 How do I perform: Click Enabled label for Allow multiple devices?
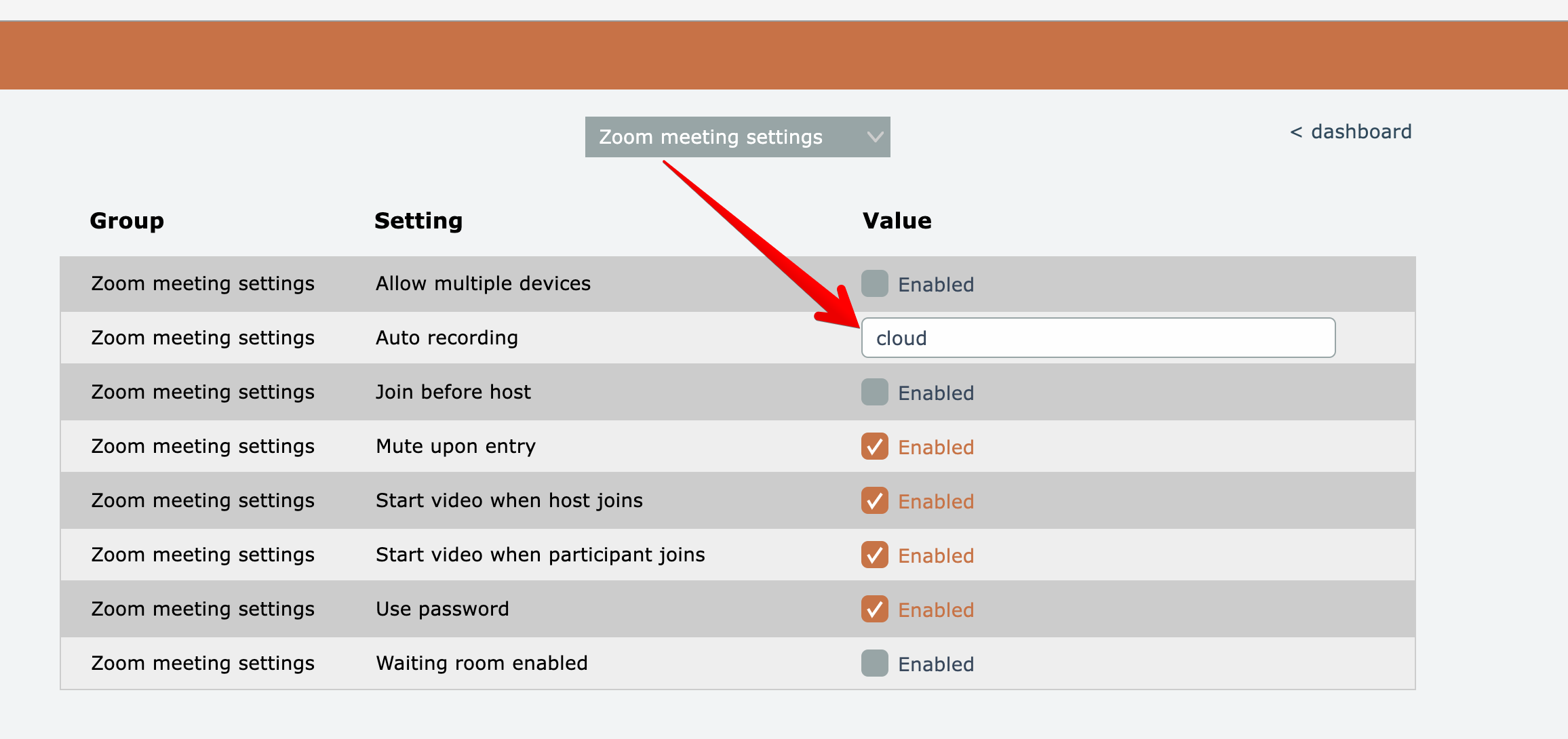[x=936, y=285]
